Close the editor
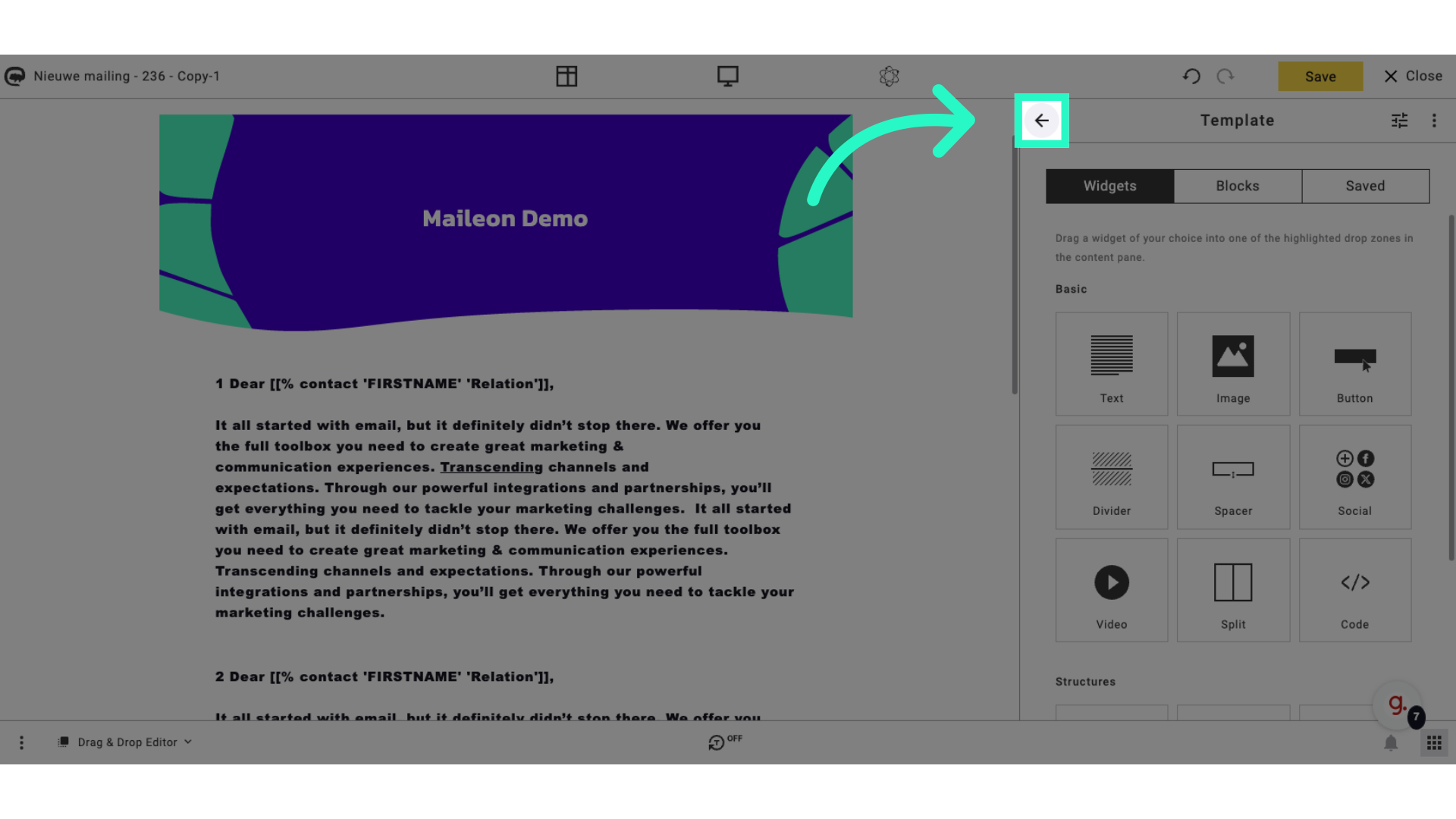 (x=1413, y=76)
